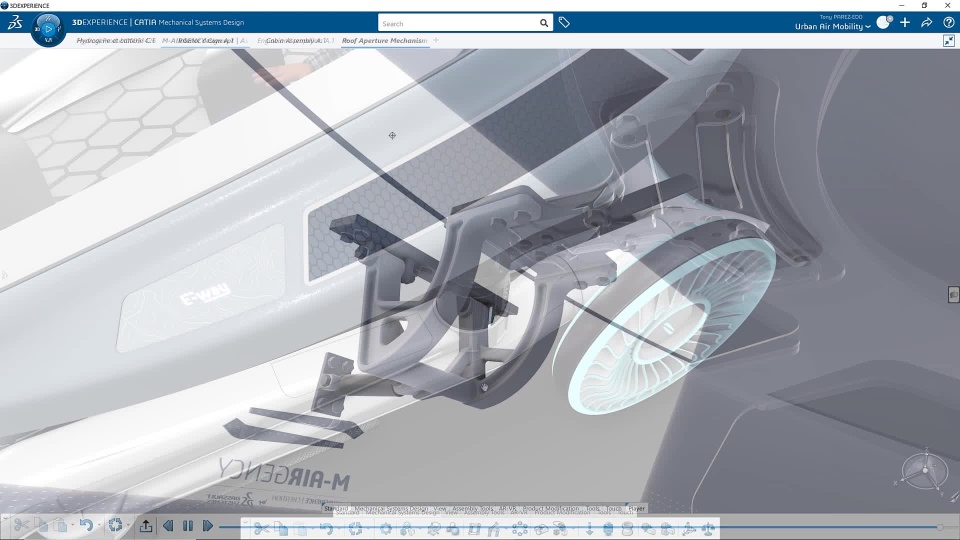Switch to Hydrogen tab
Image resolution: width=960 pixels, height=540 pixels.
[115, 40]
